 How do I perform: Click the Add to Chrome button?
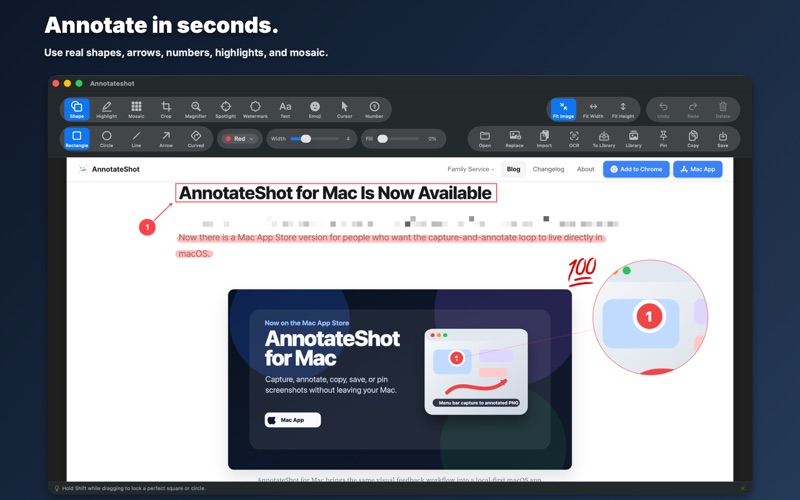tap(636, 169)
